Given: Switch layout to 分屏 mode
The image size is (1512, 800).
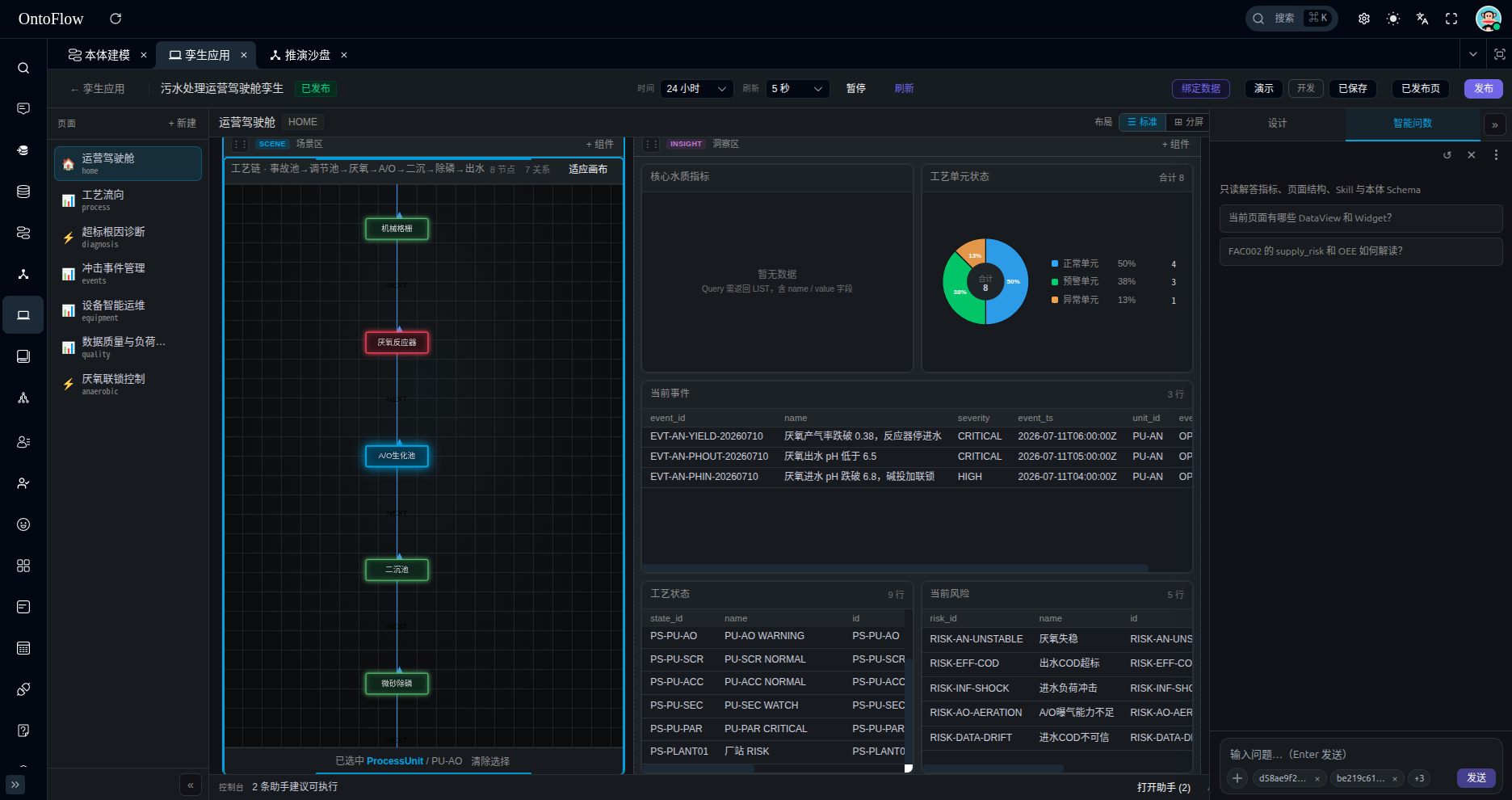Looking at the screenshot, I should tap(1189, 122).
